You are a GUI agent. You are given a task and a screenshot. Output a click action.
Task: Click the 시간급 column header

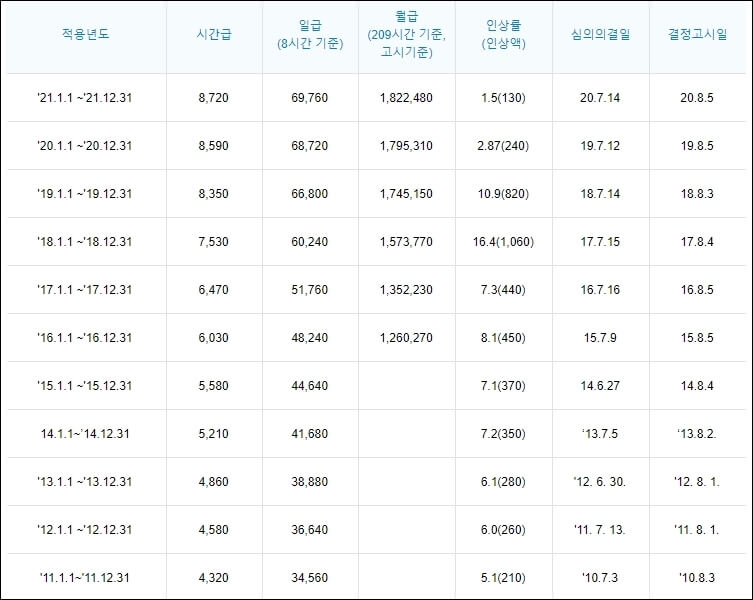click(x=214, y=34)
